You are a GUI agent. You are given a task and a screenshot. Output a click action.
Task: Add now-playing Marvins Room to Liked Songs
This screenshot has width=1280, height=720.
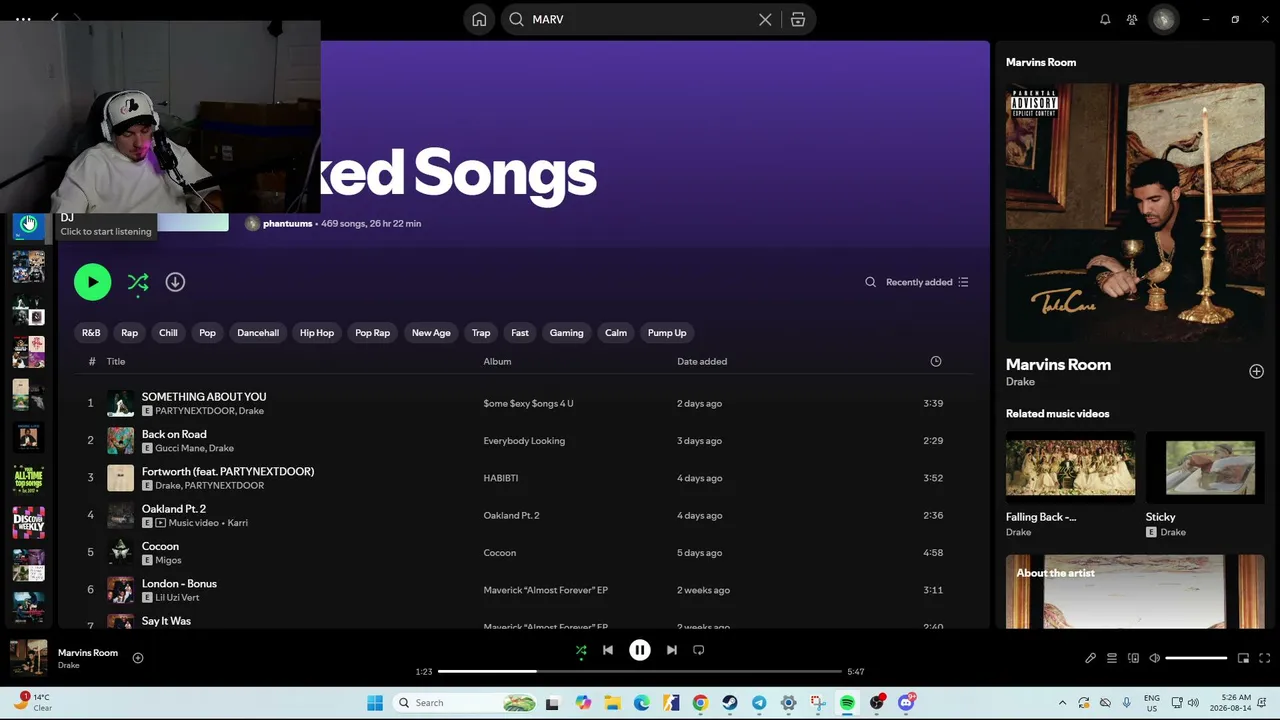138,658
